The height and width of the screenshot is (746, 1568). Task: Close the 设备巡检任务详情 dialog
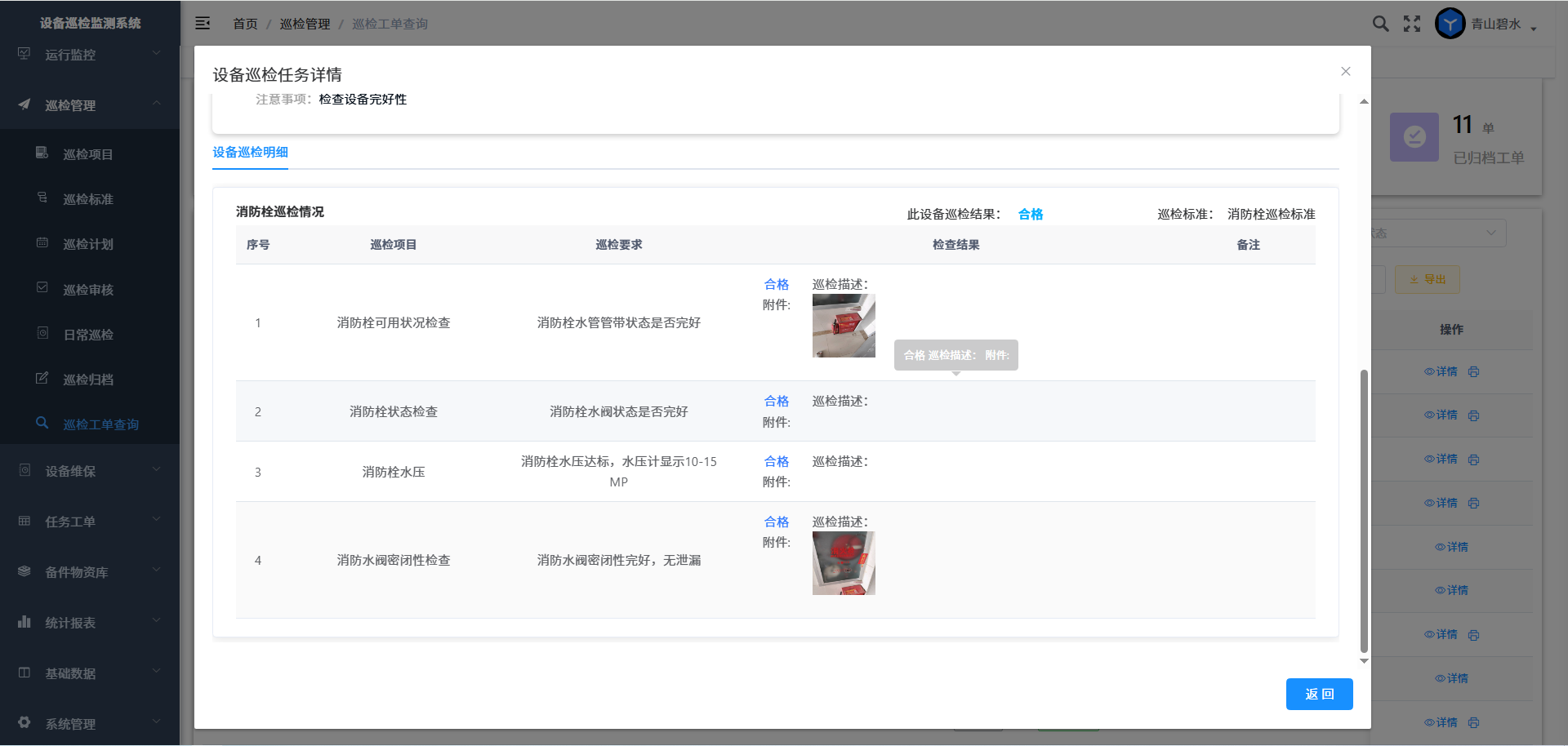1346,72
